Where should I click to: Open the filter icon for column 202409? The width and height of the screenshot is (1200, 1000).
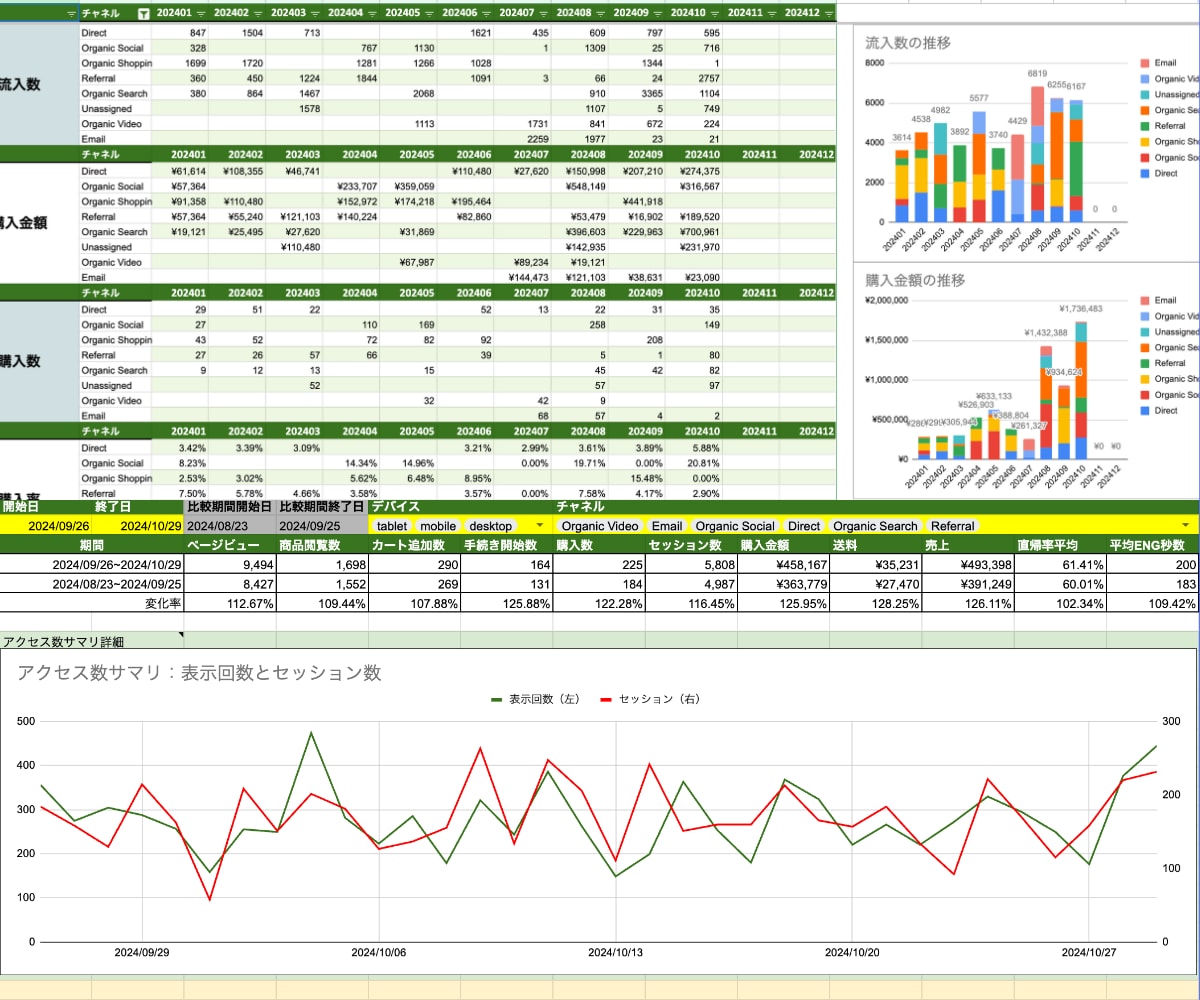(658, 14)
